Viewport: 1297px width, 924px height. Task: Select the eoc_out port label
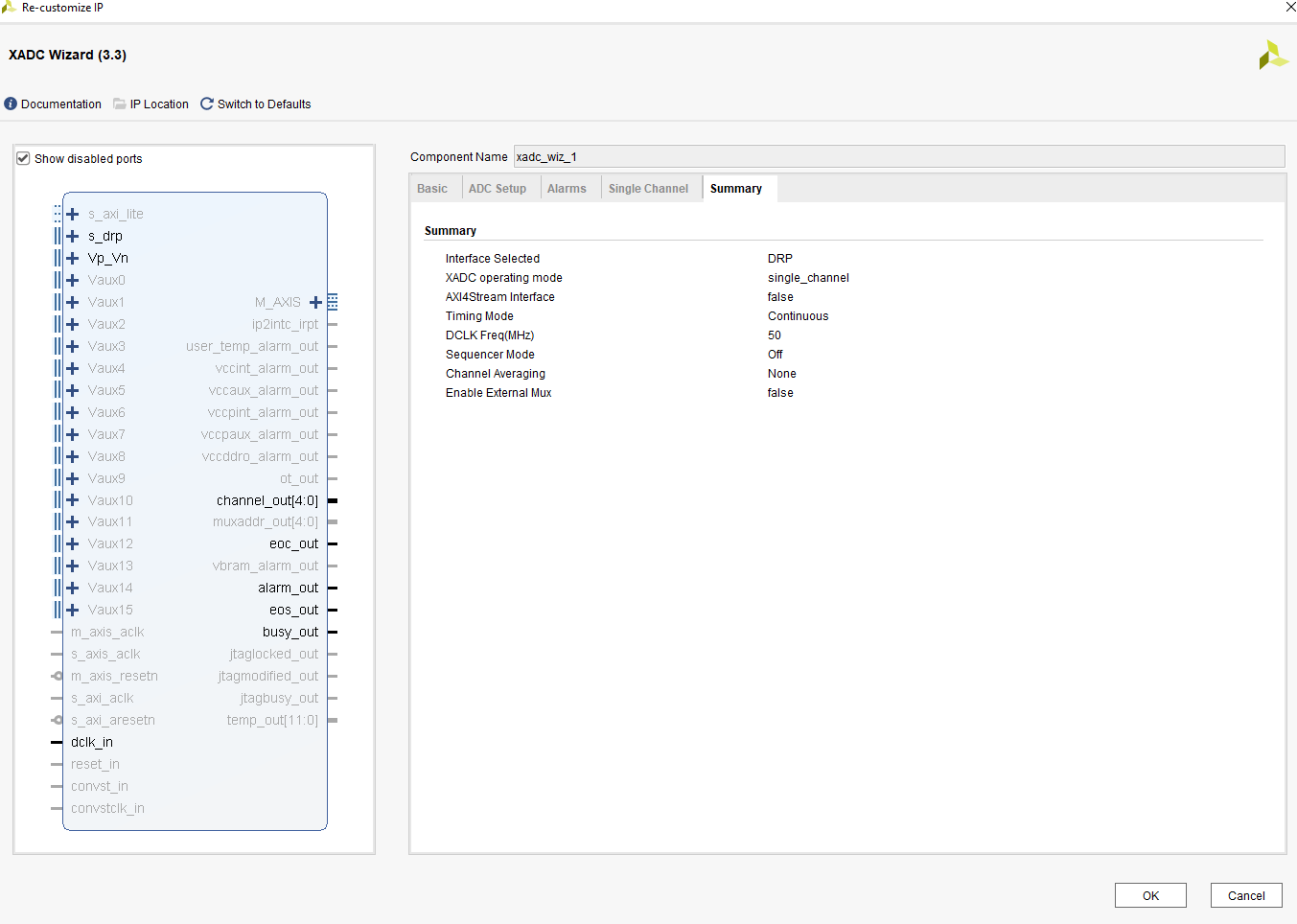pos(293,543)
